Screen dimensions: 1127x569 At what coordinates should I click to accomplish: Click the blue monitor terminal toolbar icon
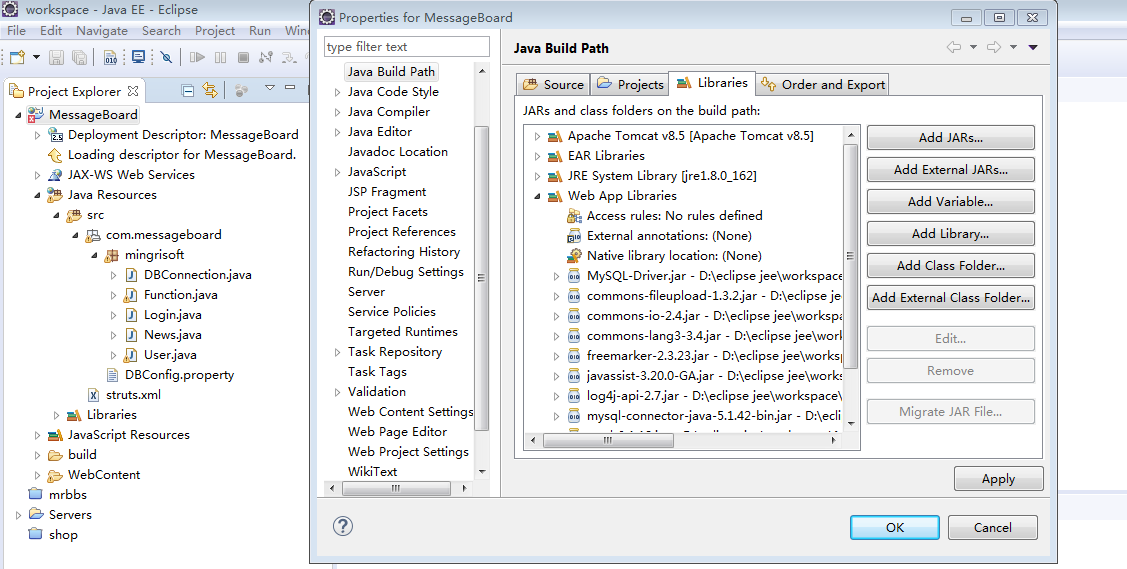tap(138, 57)
